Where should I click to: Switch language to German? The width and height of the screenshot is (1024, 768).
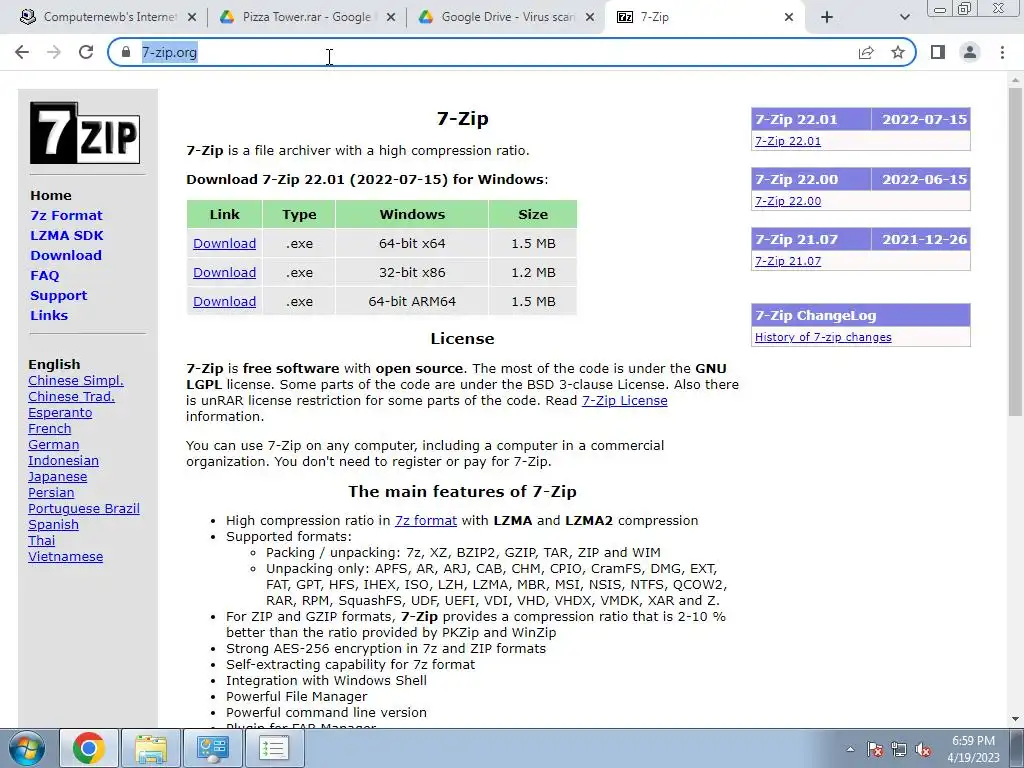point(54,445)
